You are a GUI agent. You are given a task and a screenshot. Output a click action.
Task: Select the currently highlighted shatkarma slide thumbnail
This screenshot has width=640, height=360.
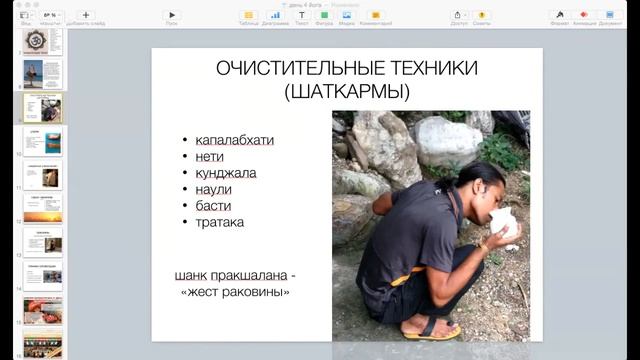click(43, 108)
